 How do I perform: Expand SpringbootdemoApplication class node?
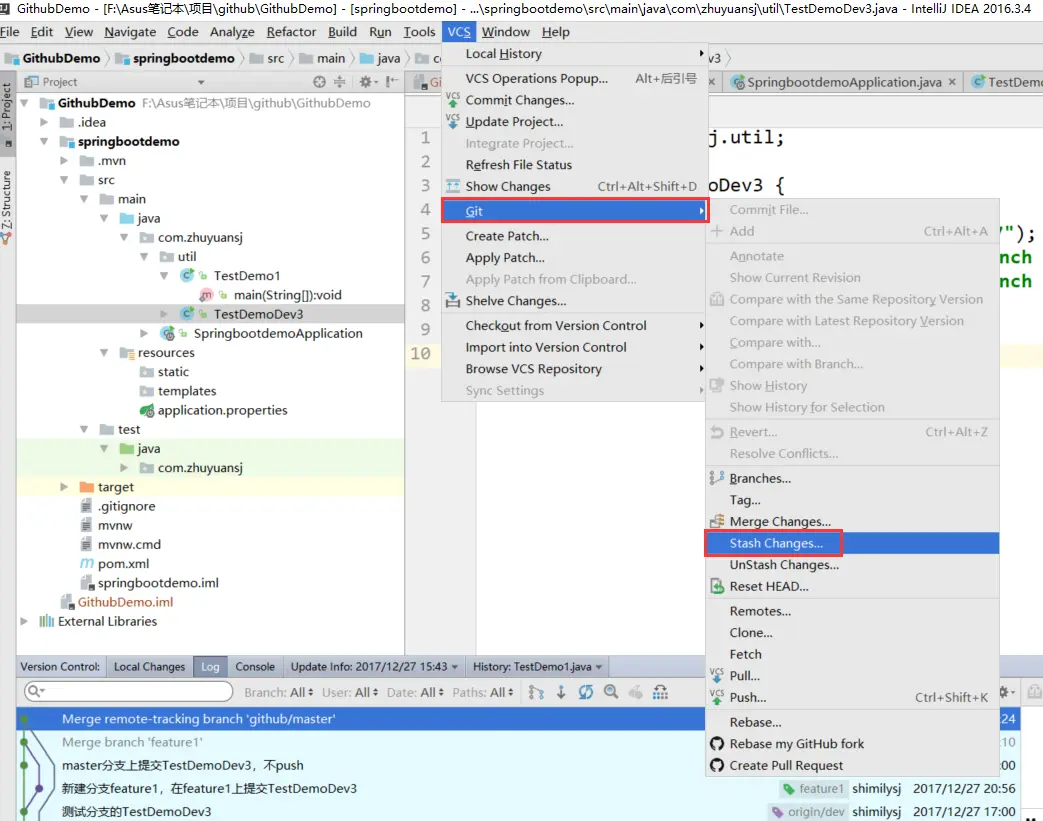pyautogui.click(x=144, y=333)
